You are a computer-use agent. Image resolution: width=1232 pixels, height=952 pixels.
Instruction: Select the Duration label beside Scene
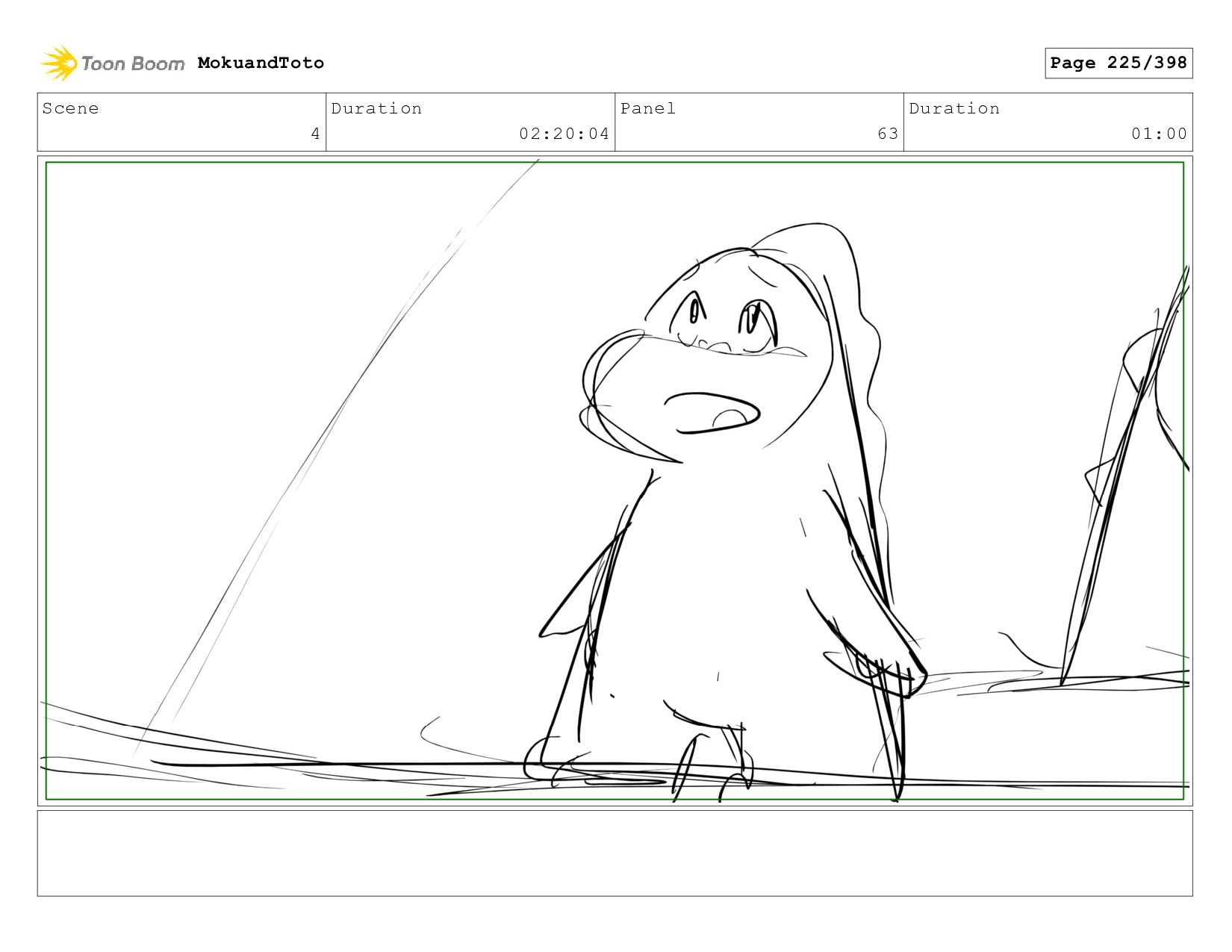pyautogui.click(x=376, y=108)
